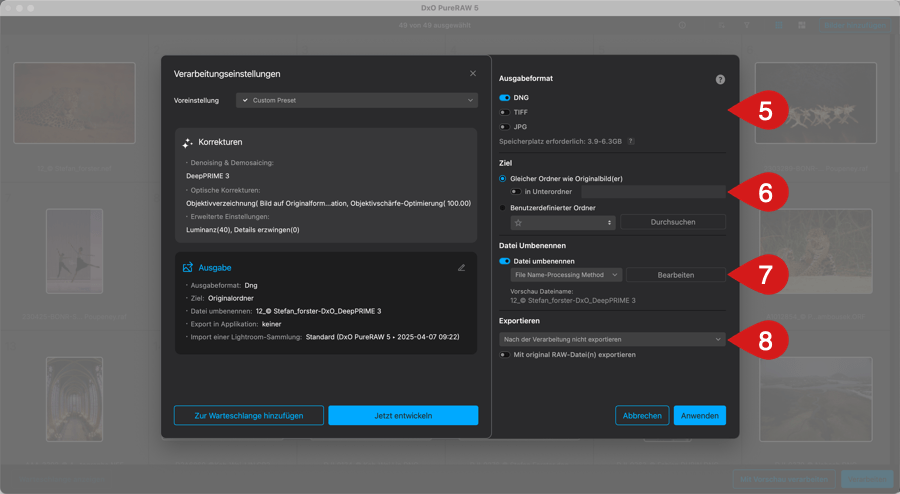
Task: Click the Abbrechen button
Action: [642, 415]
